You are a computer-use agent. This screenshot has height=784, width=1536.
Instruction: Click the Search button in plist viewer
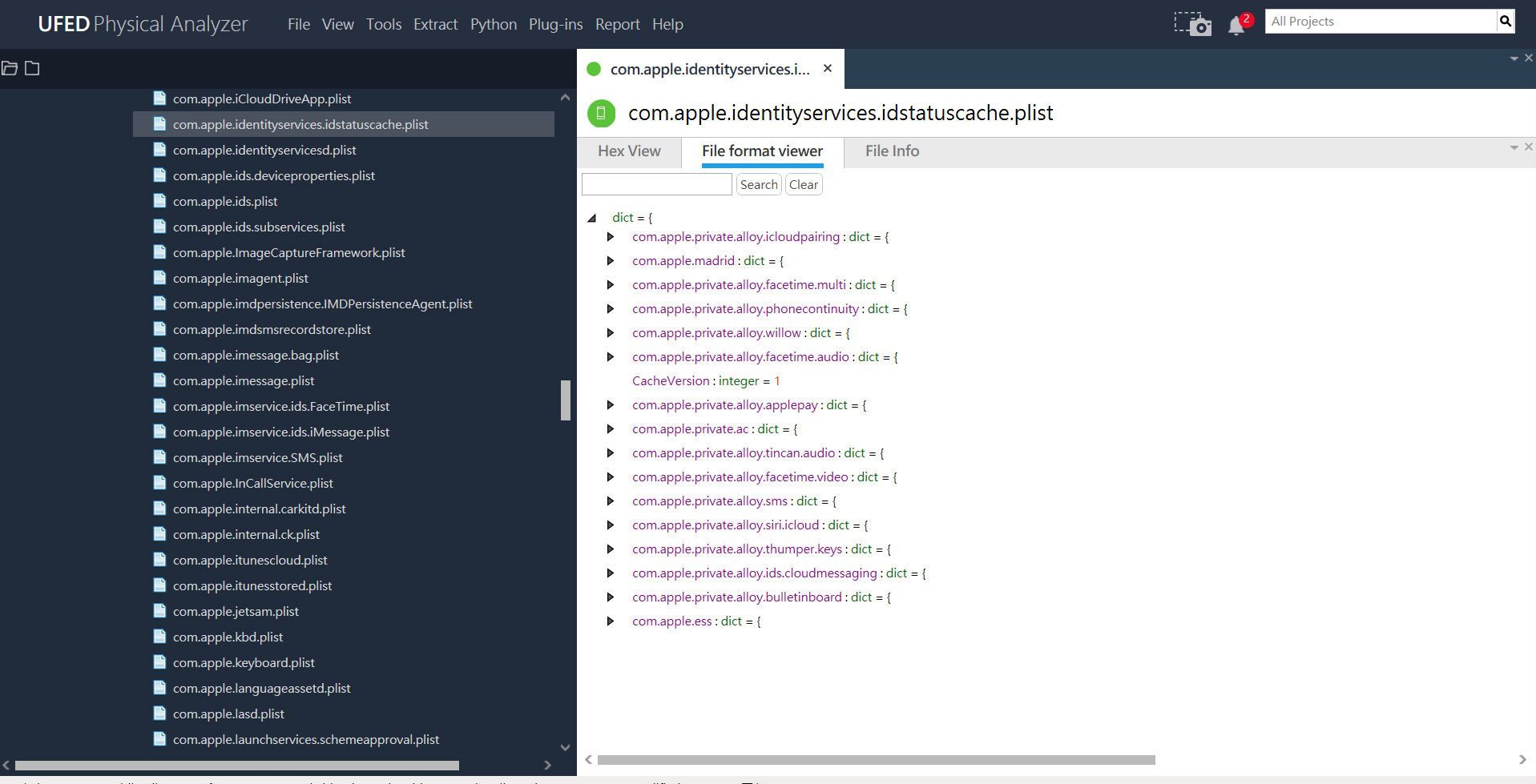point(759,185)
